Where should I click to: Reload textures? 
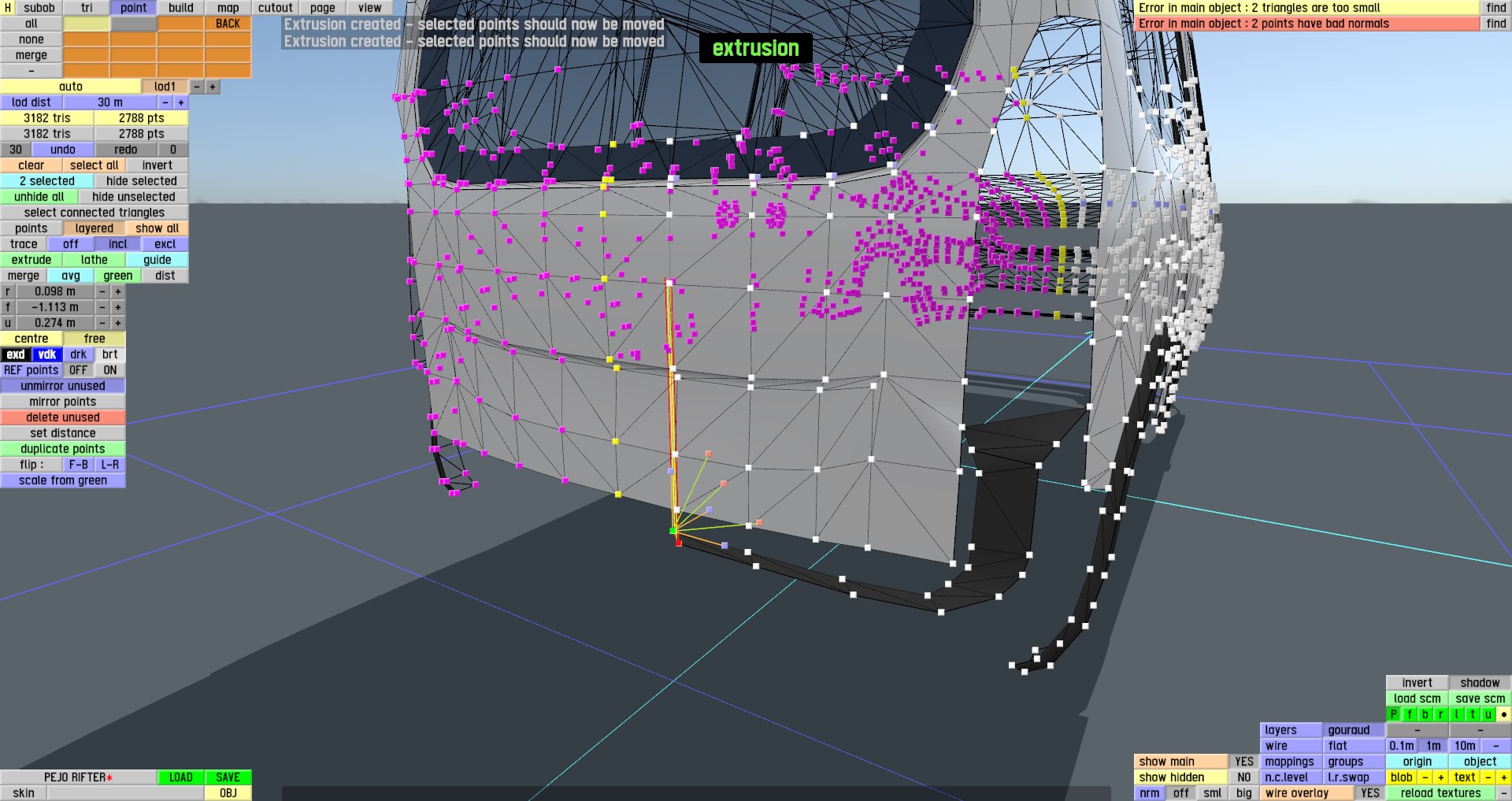[1441, 793]
